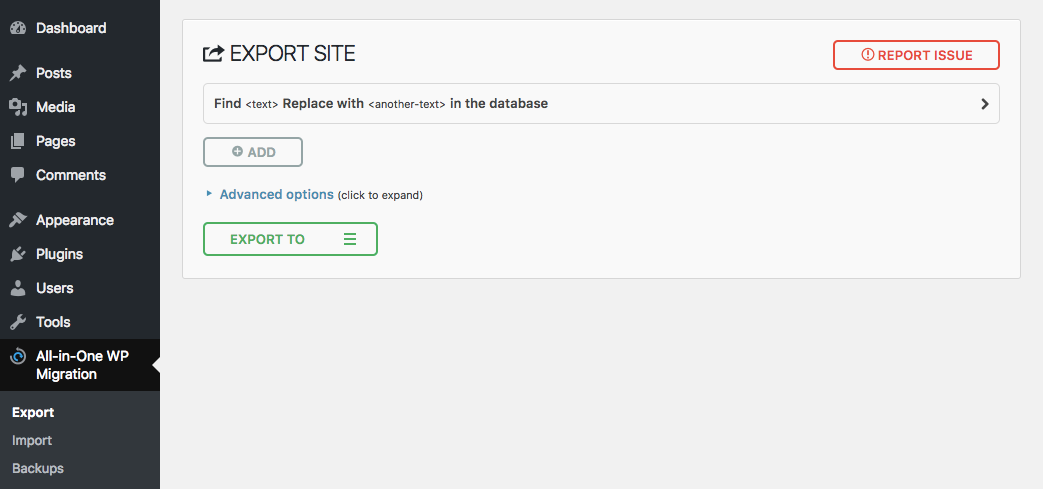Open the Import submenu item
The image size is (1043, 489).
click(32, 440)
